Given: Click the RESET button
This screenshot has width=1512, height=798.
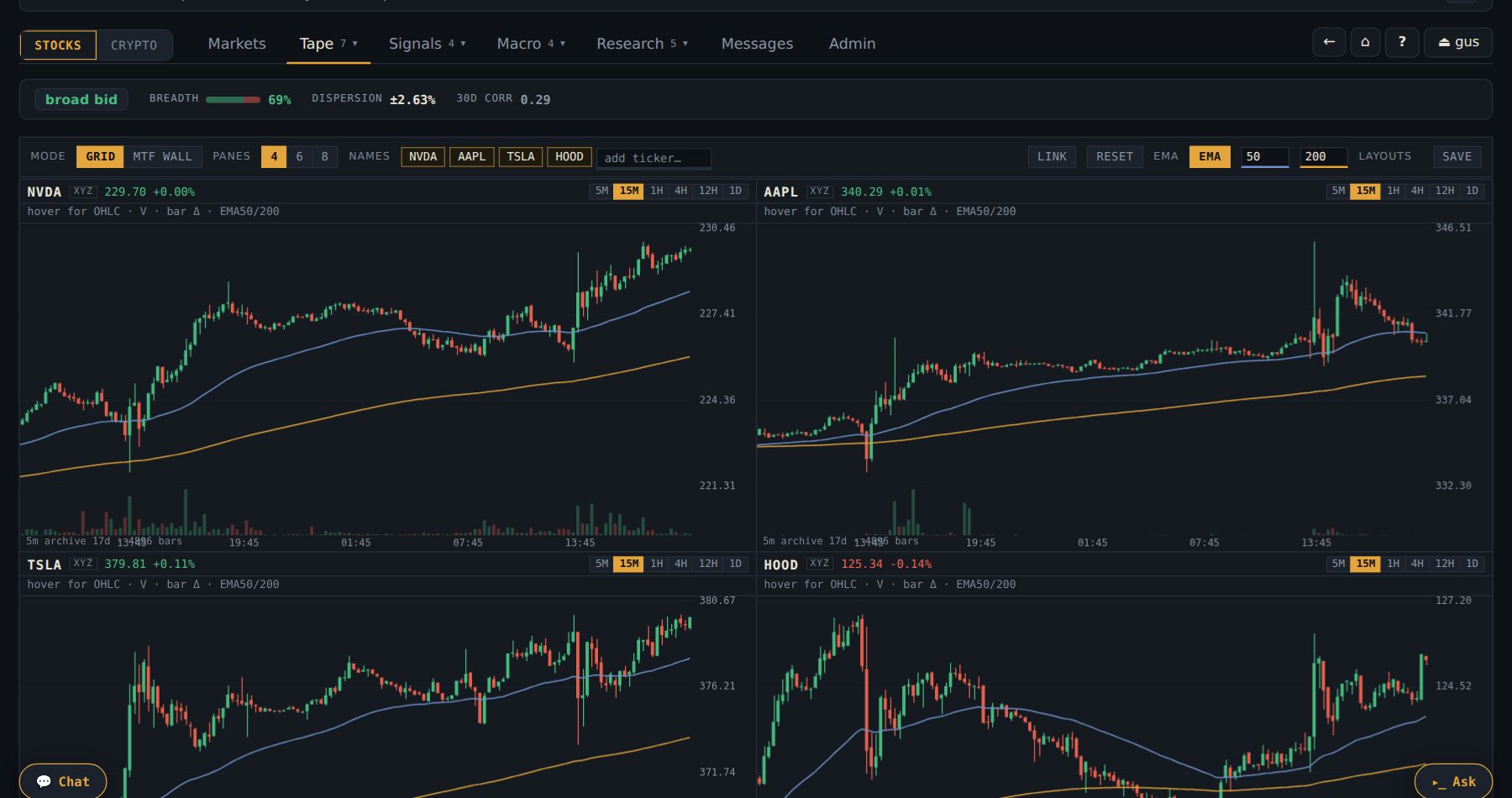Looking at the screenshot, I should click(1115, 156).
